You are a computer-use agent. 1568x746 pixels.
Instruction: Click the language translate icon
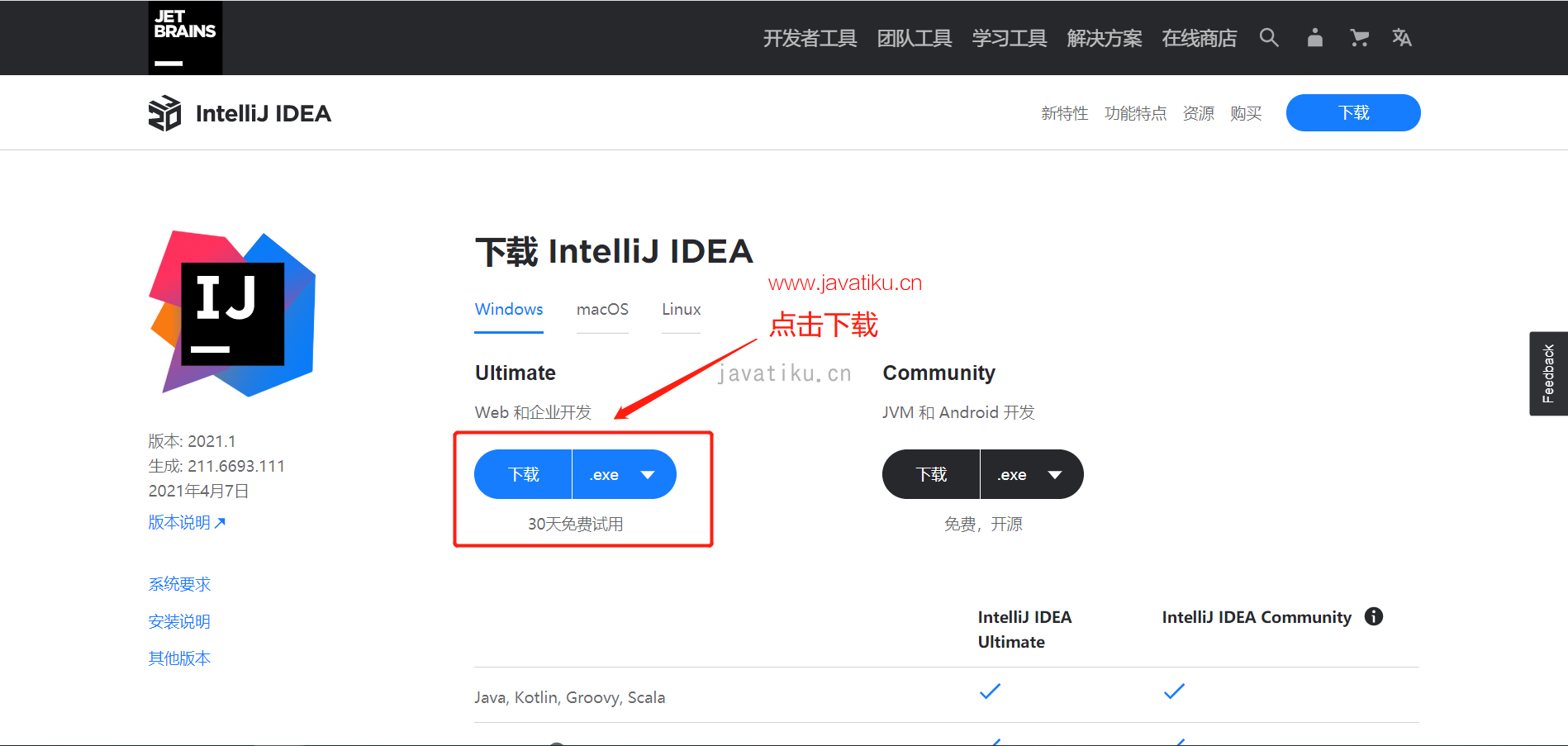pyautogui.click(x=1402, y=37)
